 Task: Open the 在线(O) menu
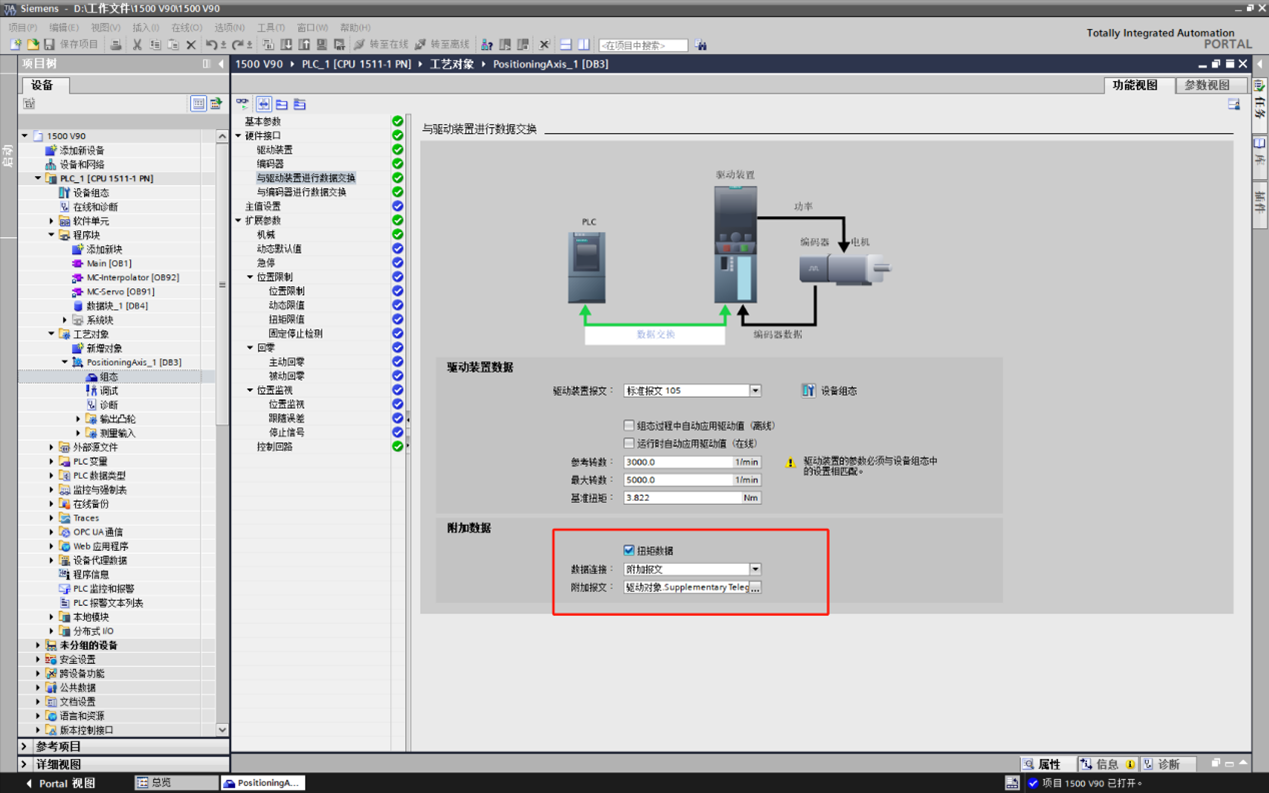click(187, 28)
